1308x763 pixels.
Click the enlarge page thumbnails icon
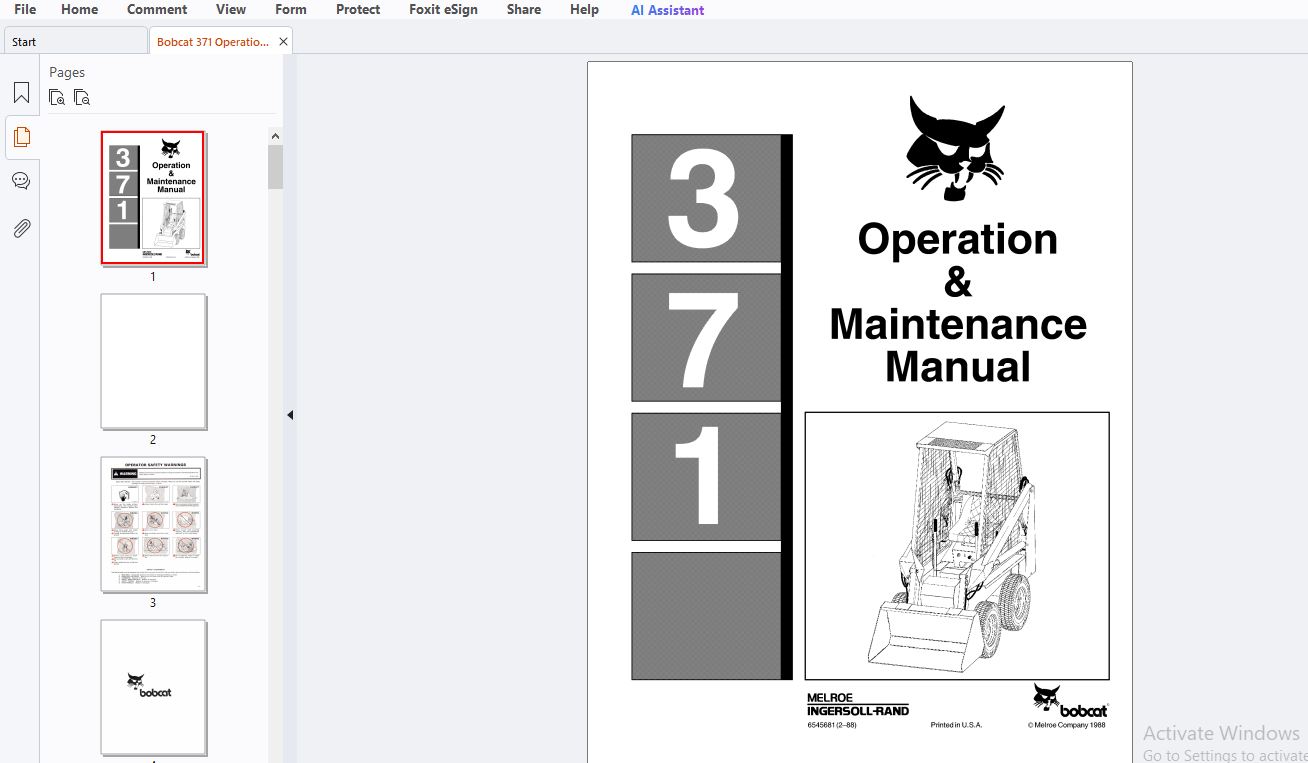click(57, 97)
